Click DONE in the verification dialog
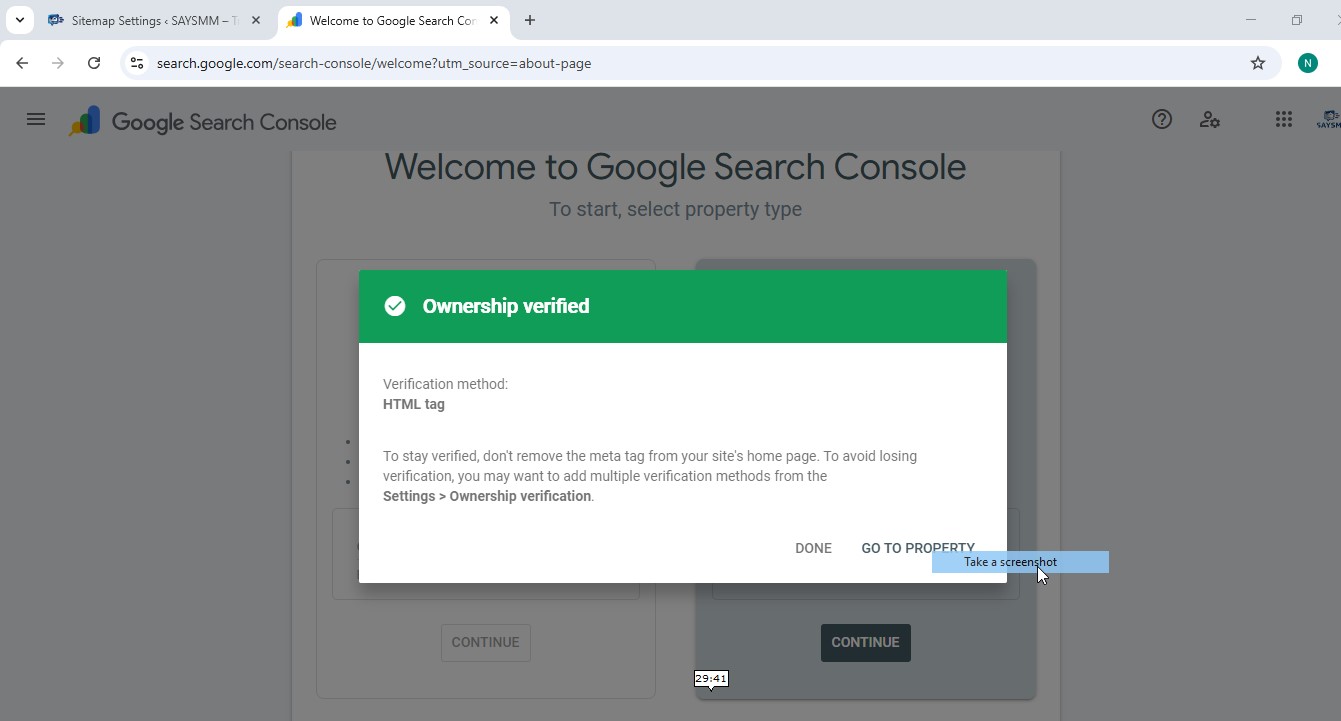The height and width of the screenshot is (721, 1341). tap(813, 548)
